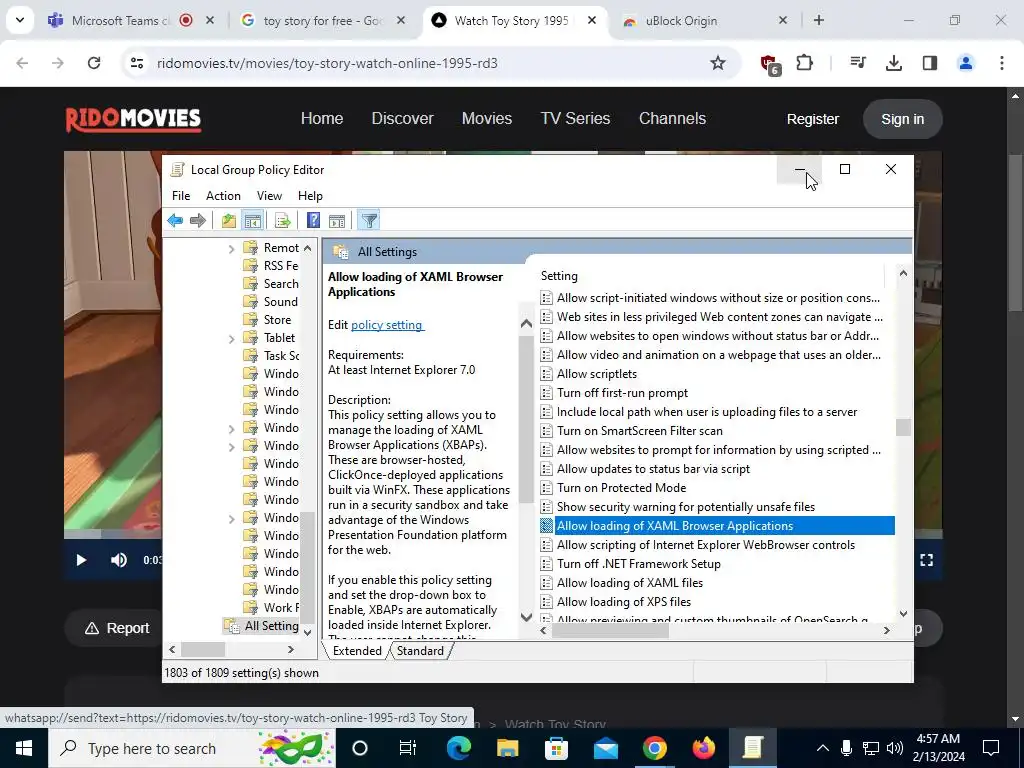1024x768 pixels.
Task: Click the Export List toolbar icon
Action: click(x=283, y=221)
